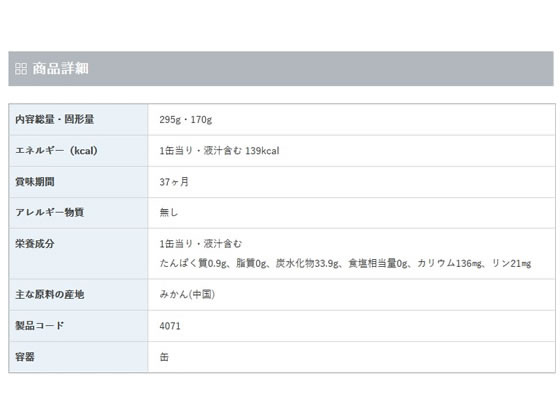Select product code 4071
The width and height of the screenshot is (560, 420).
point(170,326)
